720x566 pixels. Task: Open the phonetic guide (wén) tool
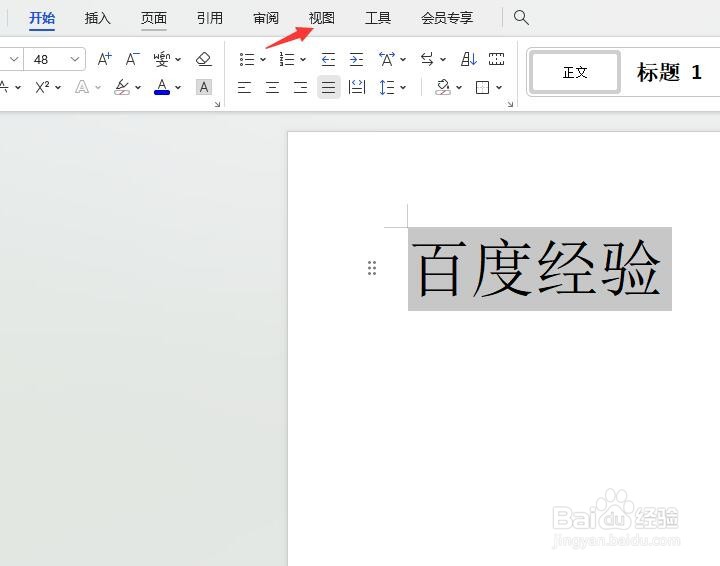pos(162,59)
